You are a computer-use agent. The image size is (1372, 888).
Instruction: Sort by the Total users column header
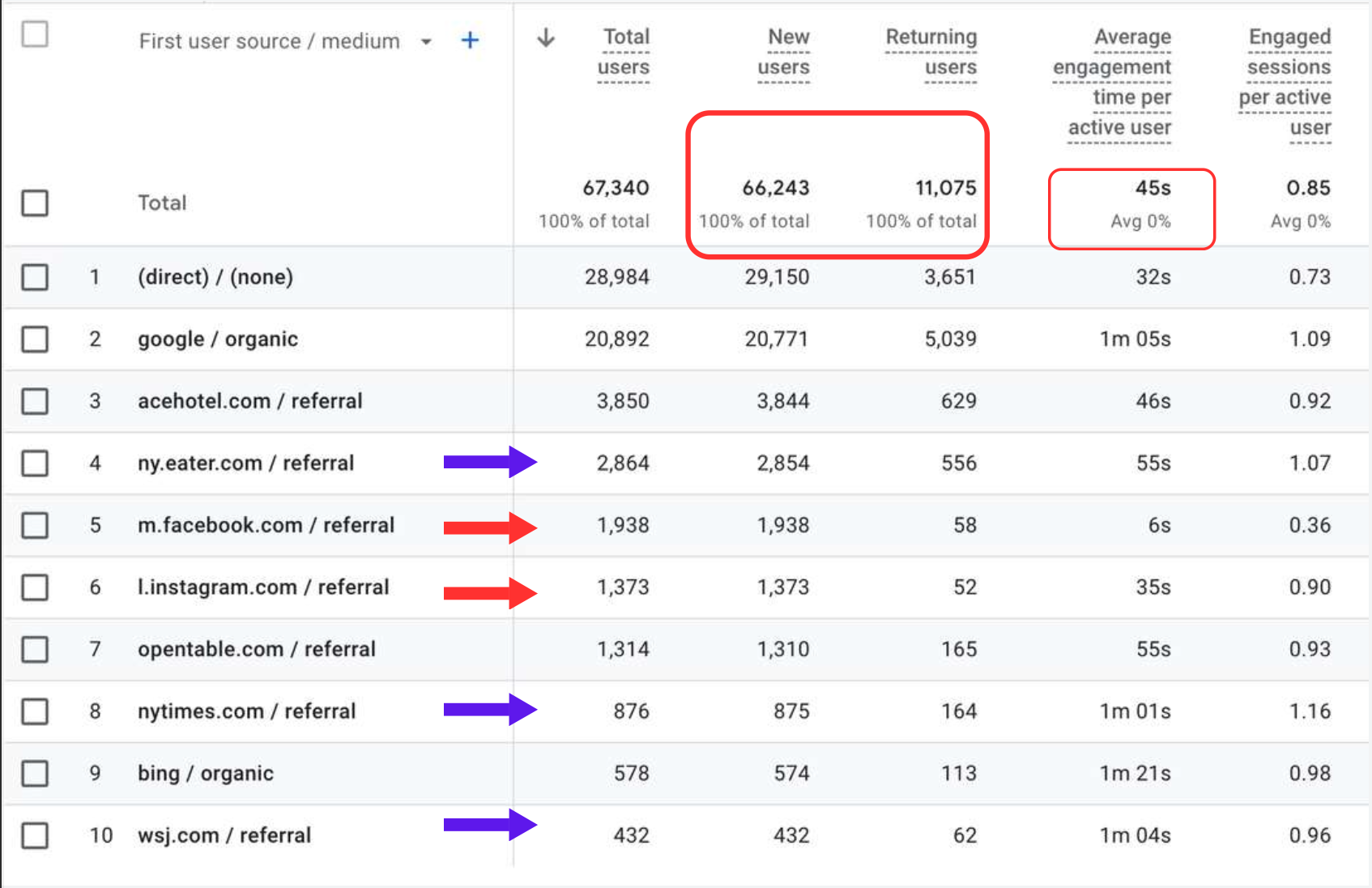(624, 52)
